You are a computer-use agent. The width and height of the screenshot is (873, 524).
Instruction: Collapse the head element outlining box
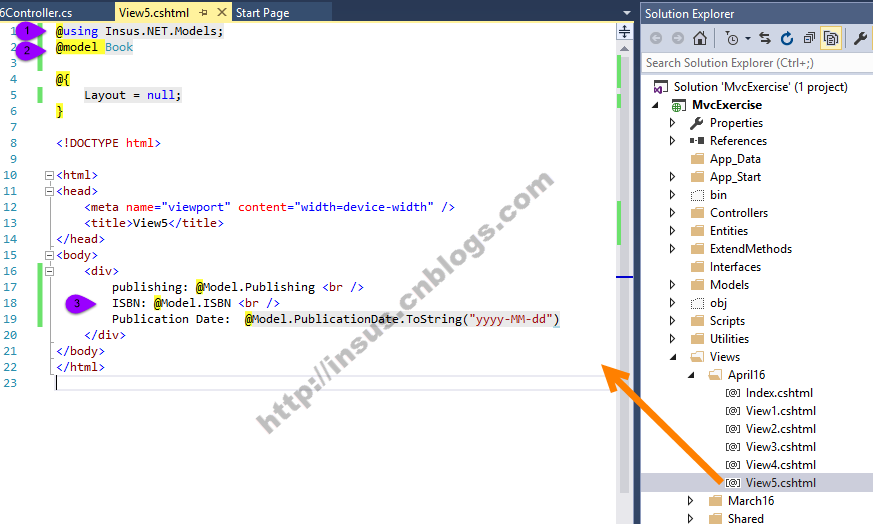tap(49, 191)
